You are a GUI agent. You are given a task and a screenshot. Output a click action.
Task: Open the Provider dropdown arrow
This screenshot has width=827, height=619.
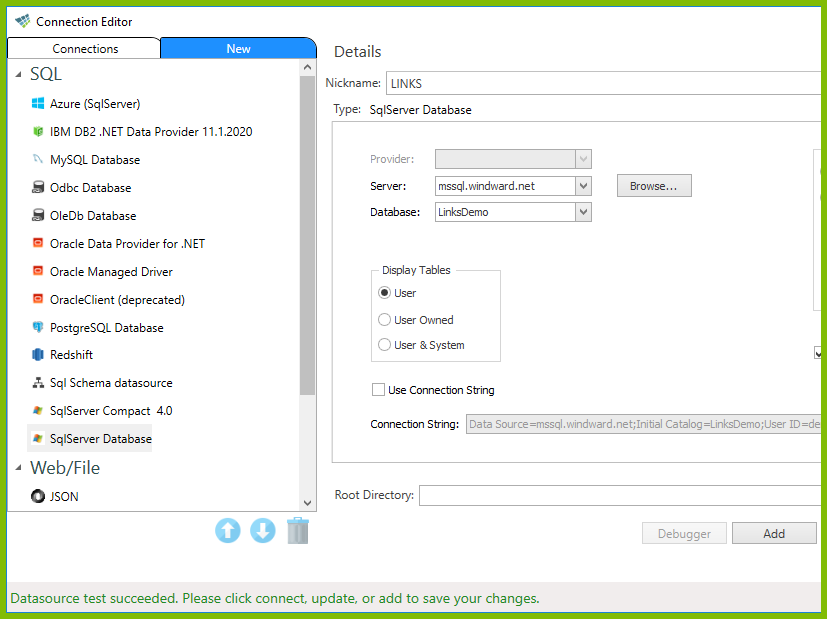tap(583, 159)
